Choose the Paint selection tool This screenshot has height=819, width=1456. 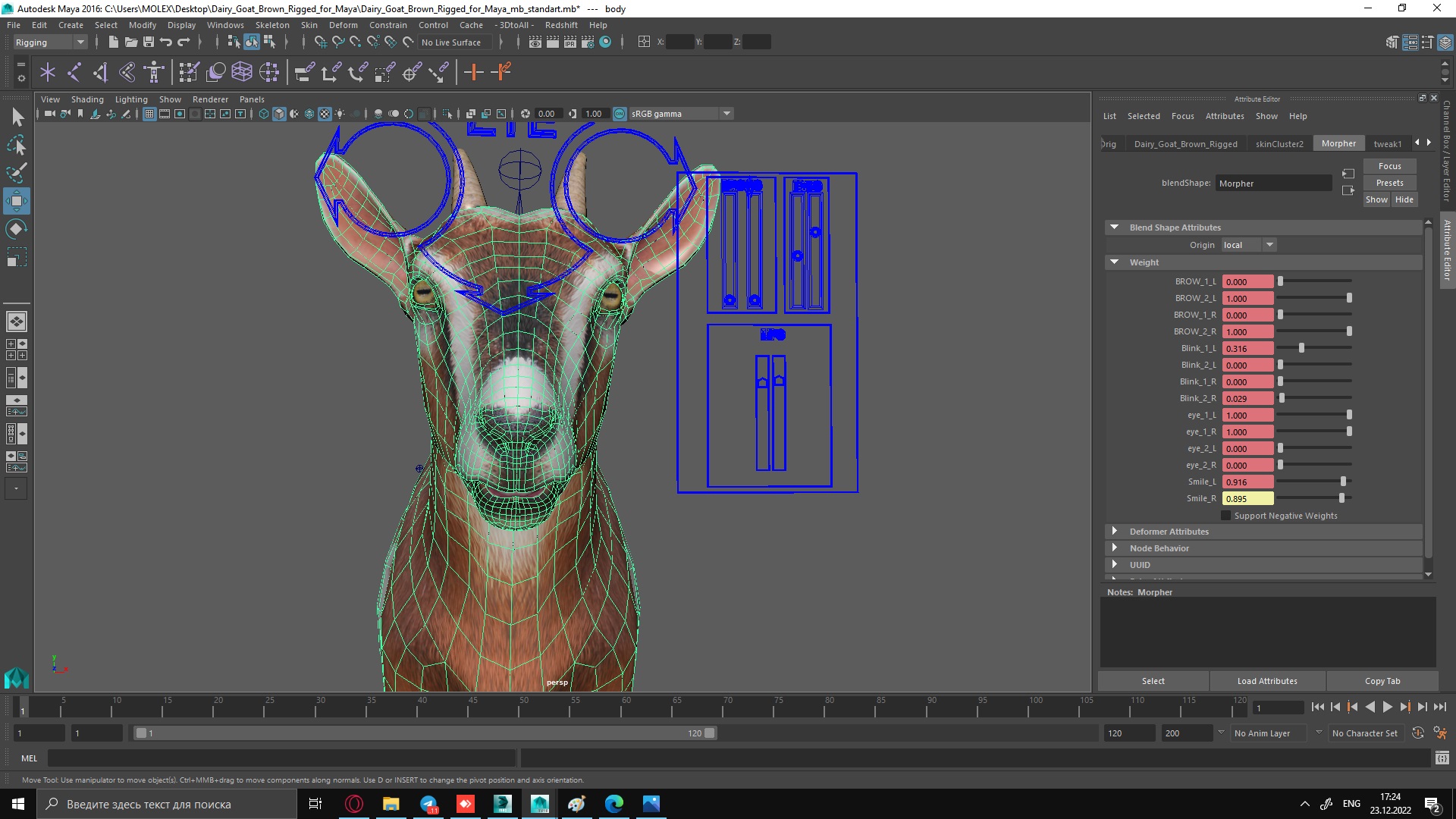click(17, 172)
